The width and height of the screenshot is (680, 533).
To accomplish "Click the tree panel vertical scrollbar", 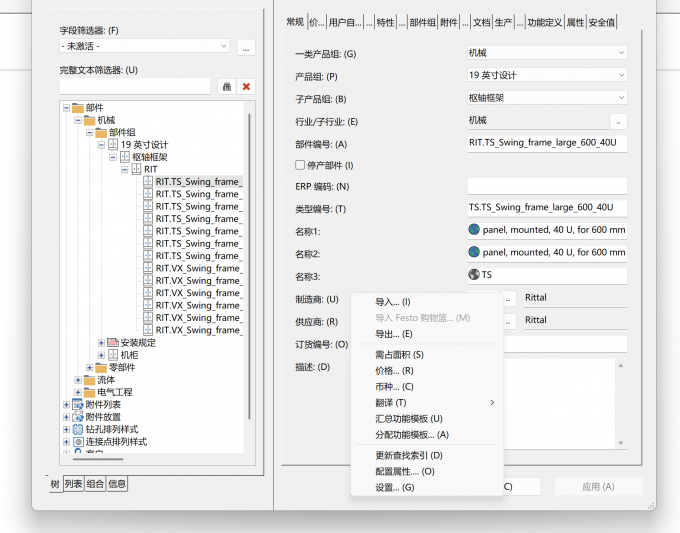I will (249, 266).
